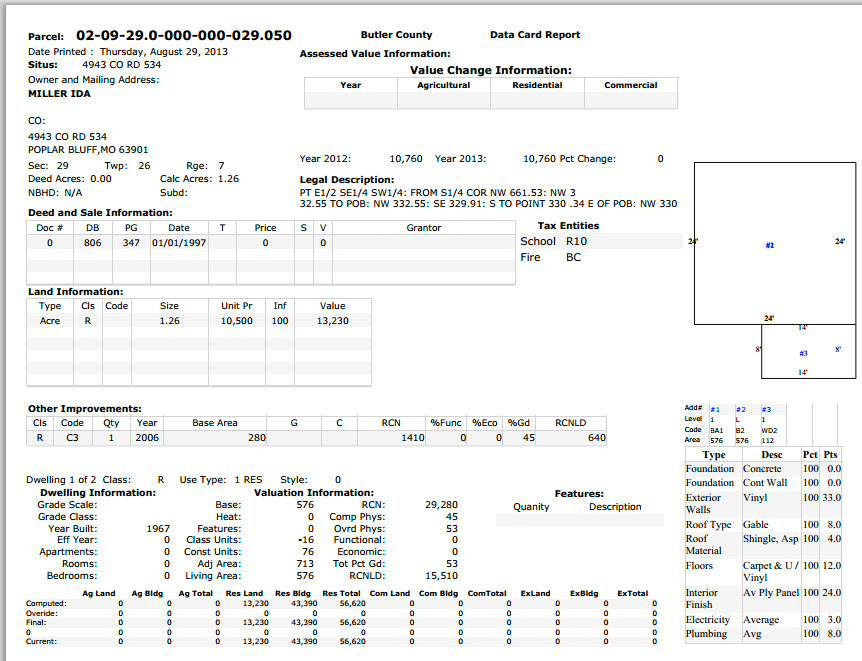The image size is (862, 661).
Task: Click the Residential column header
Action: 537,85
